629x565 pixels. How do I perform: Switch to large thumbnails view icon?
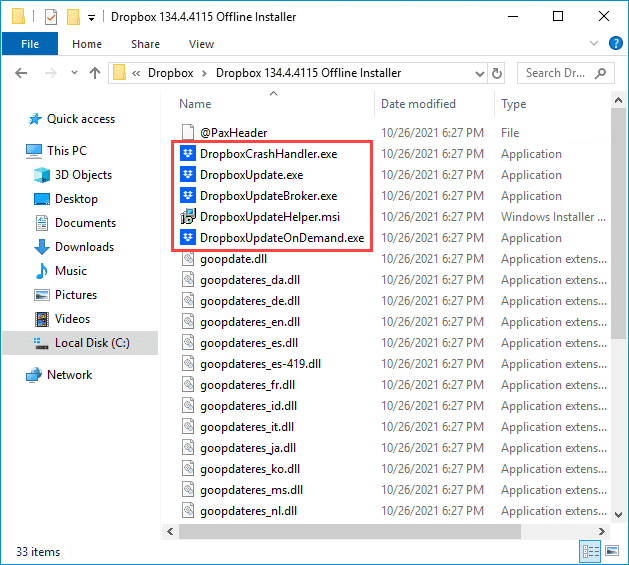pos(612,551)
